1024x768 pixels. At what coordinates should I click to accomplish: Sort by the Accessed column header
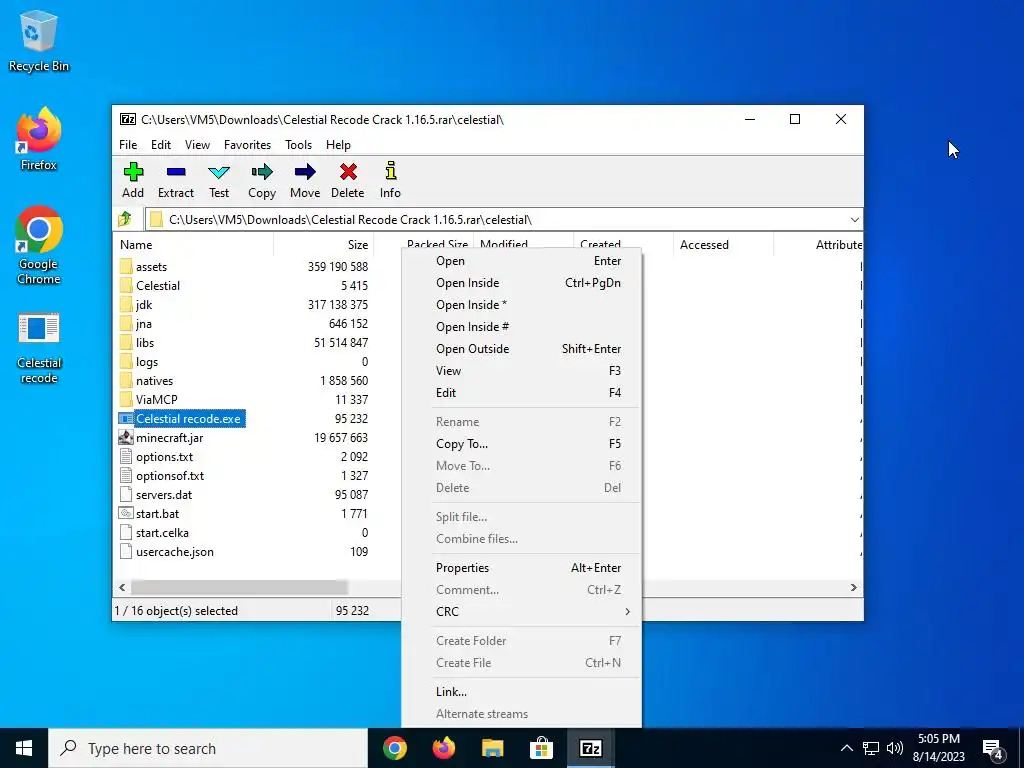point(724,245)
